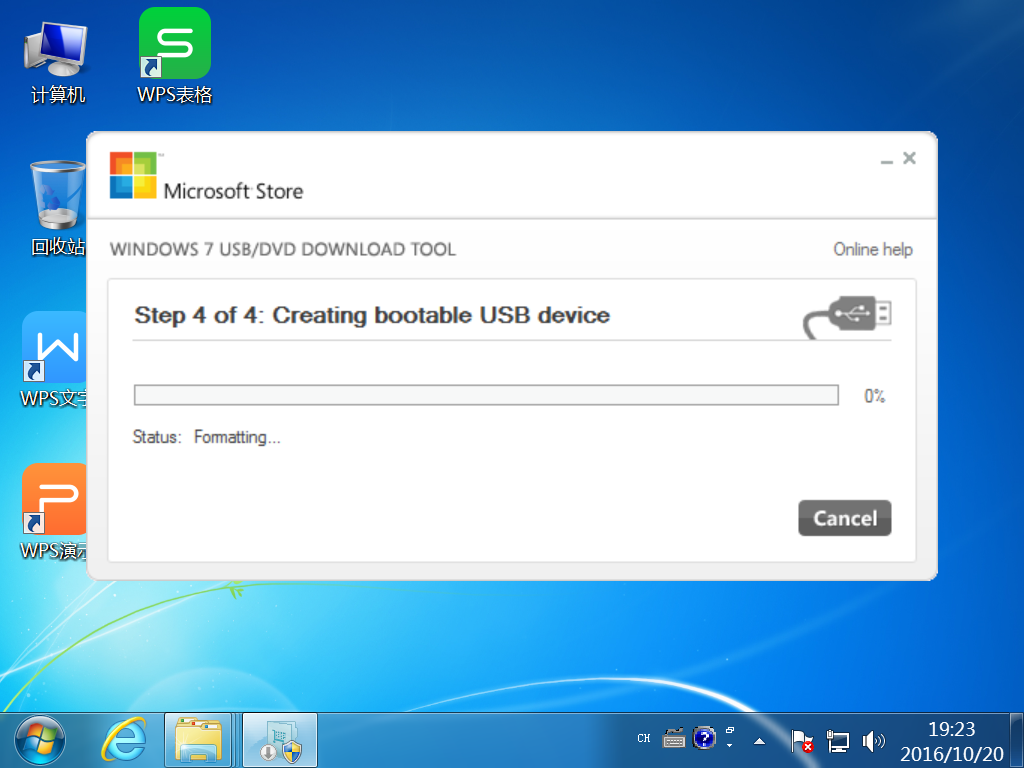Open the Windows Start menu
This screenshot has width=1024, height=768.
tap(40, 741)
